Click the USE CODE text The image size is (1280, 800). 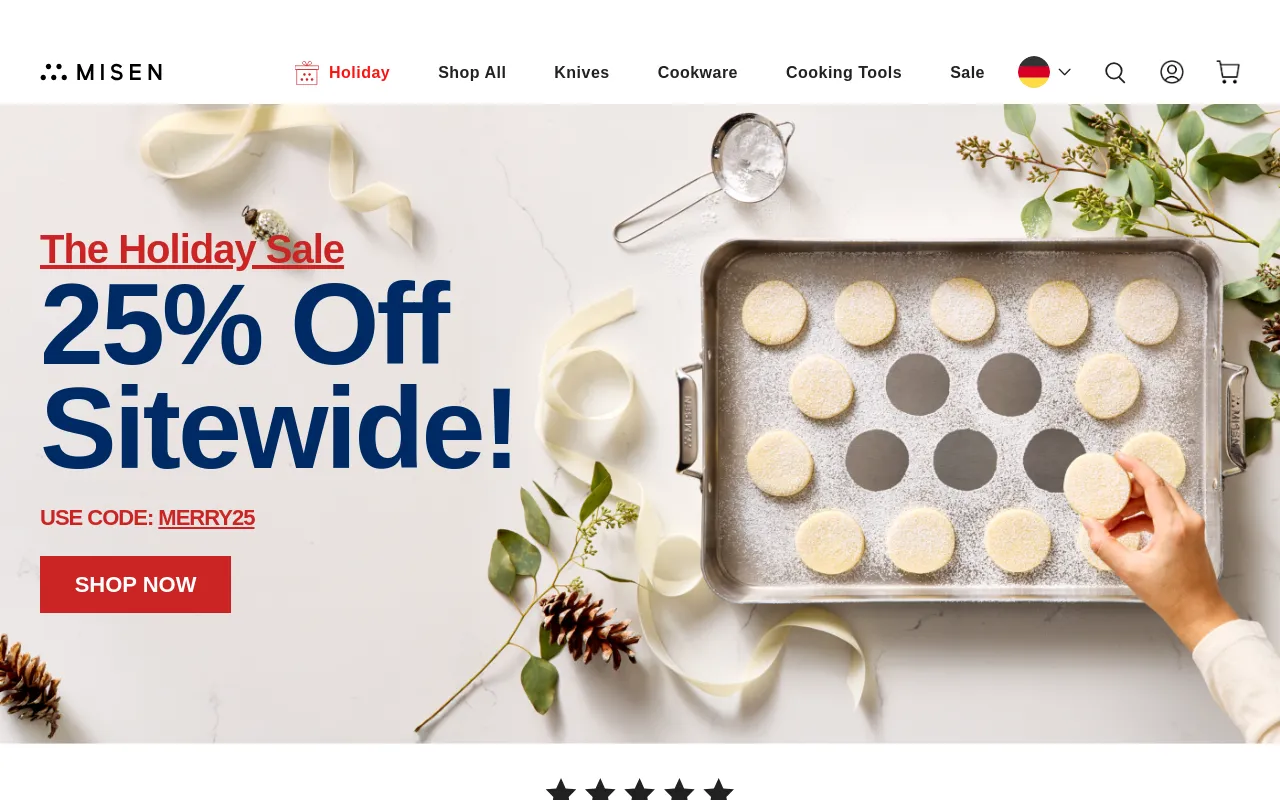(x=96, y=518)
